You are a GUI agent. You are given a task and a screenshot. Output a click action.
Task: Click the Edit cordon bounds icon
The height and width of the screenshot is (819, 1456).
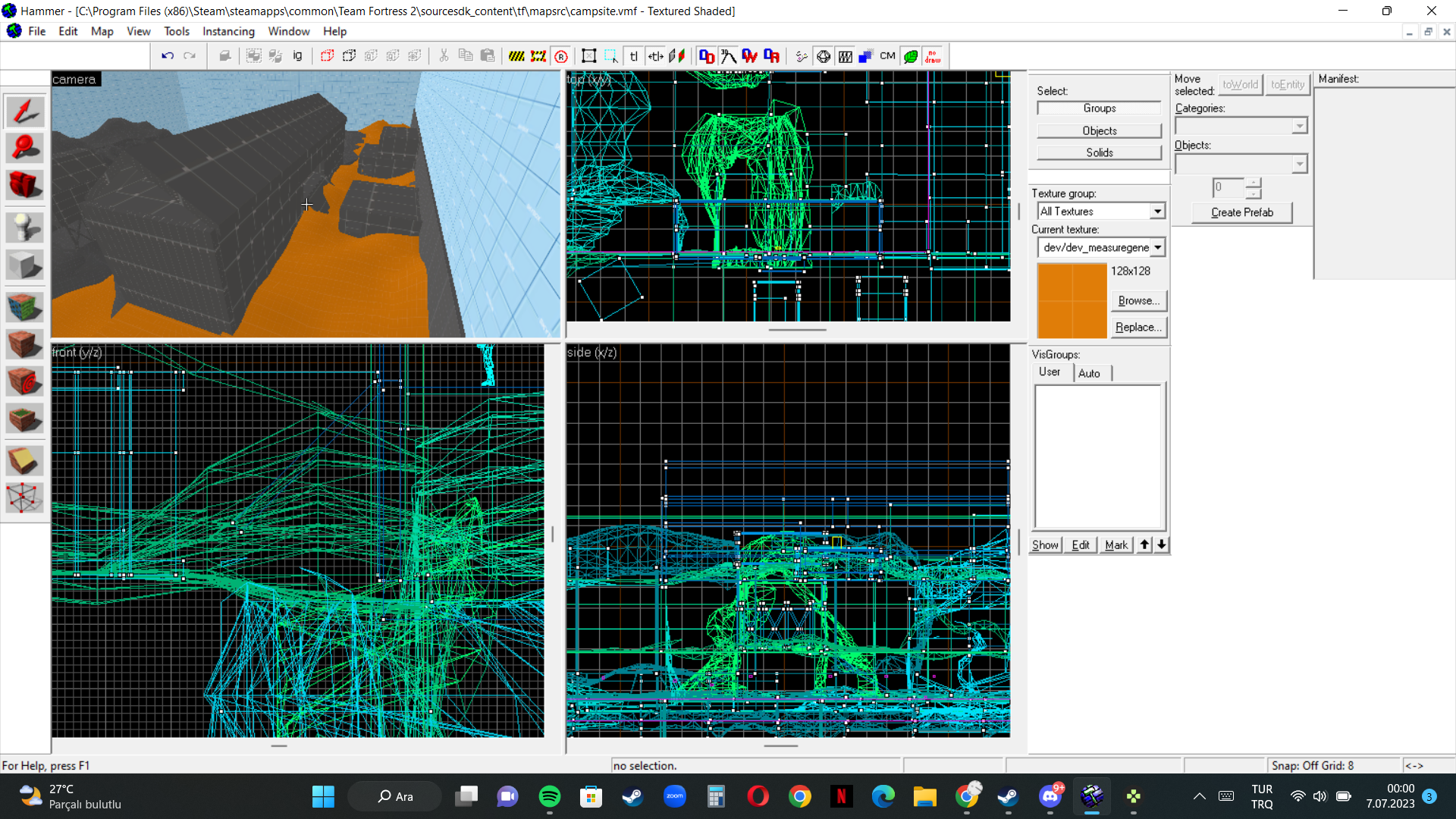(538, 56)
